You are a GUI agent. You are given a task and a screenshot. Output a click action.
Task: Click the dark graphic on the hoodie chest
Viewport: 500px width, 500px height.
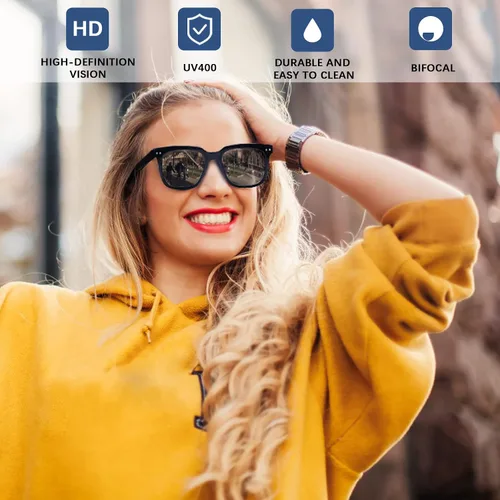[x=200, y=397]
